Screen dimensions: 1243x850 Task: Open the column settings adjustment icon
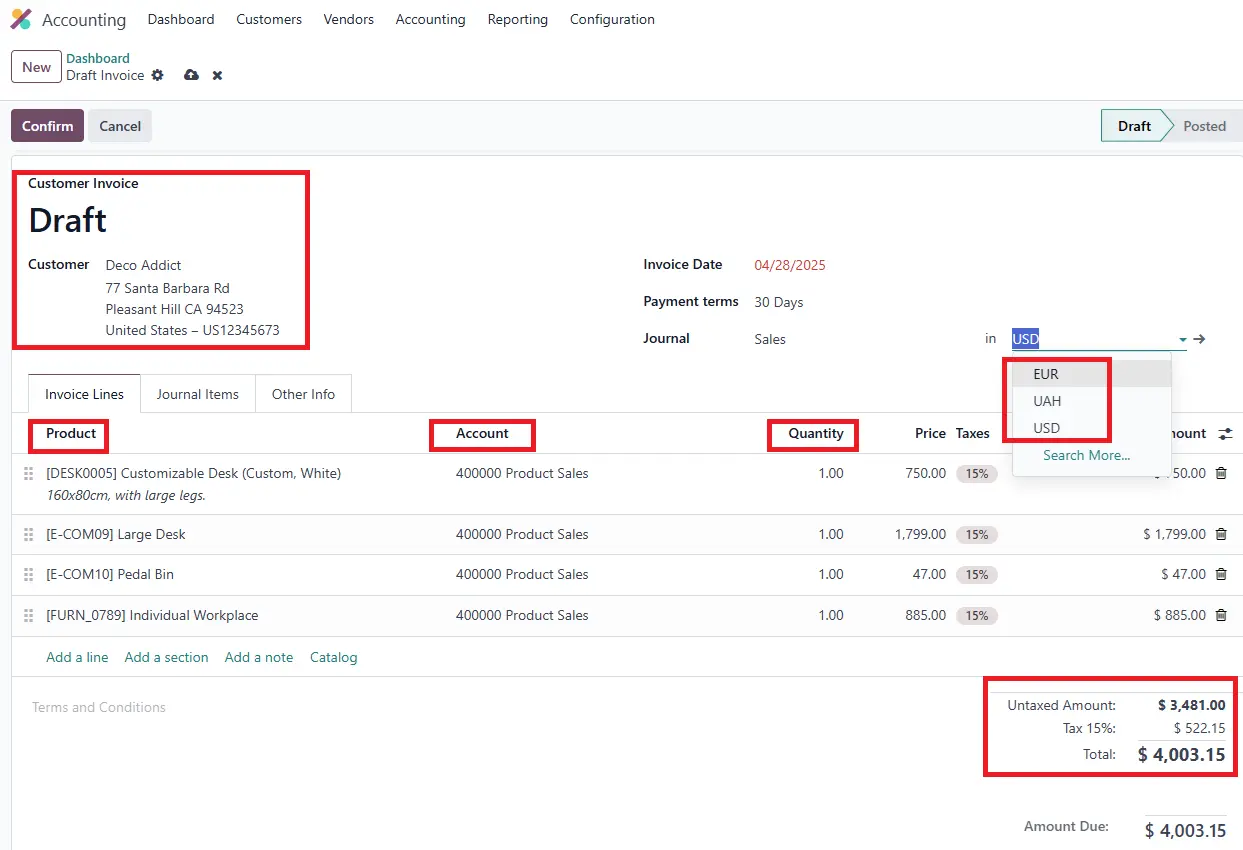pos(1225,434)
